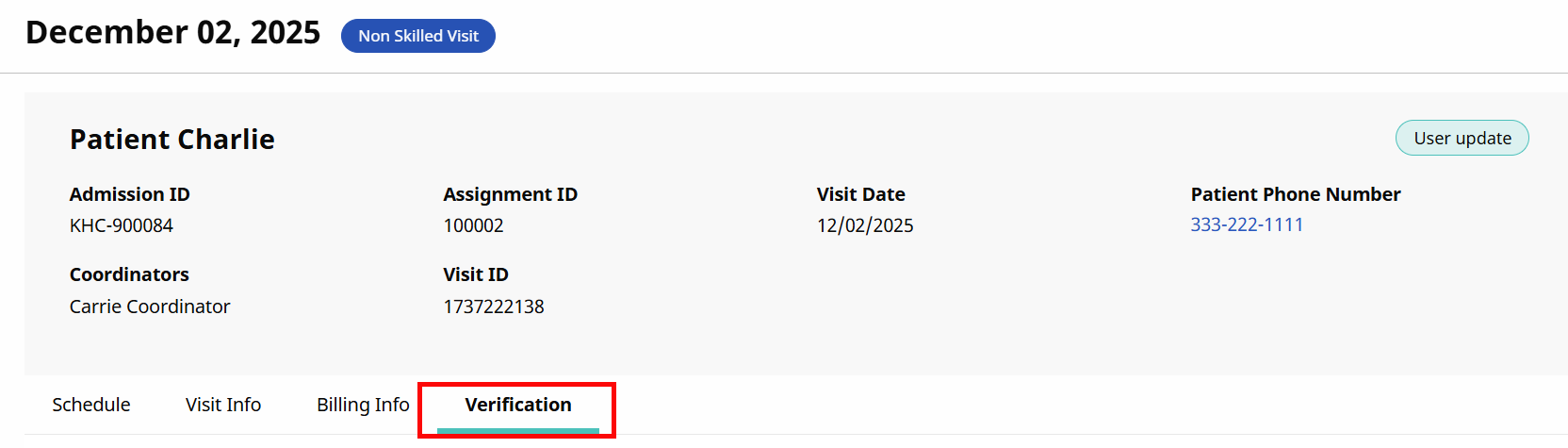
Task: Click the Assignment ID label
Action: click(511, 194)
